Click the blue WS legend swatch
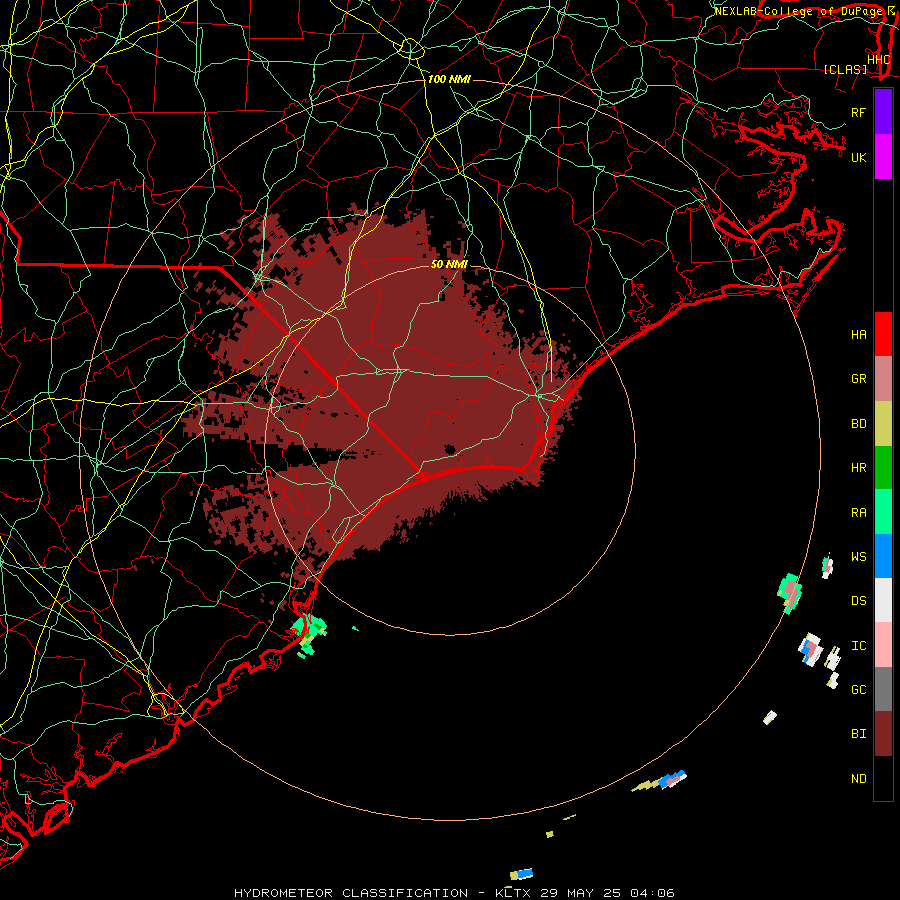The image size is (900, 900). (883, 556)
